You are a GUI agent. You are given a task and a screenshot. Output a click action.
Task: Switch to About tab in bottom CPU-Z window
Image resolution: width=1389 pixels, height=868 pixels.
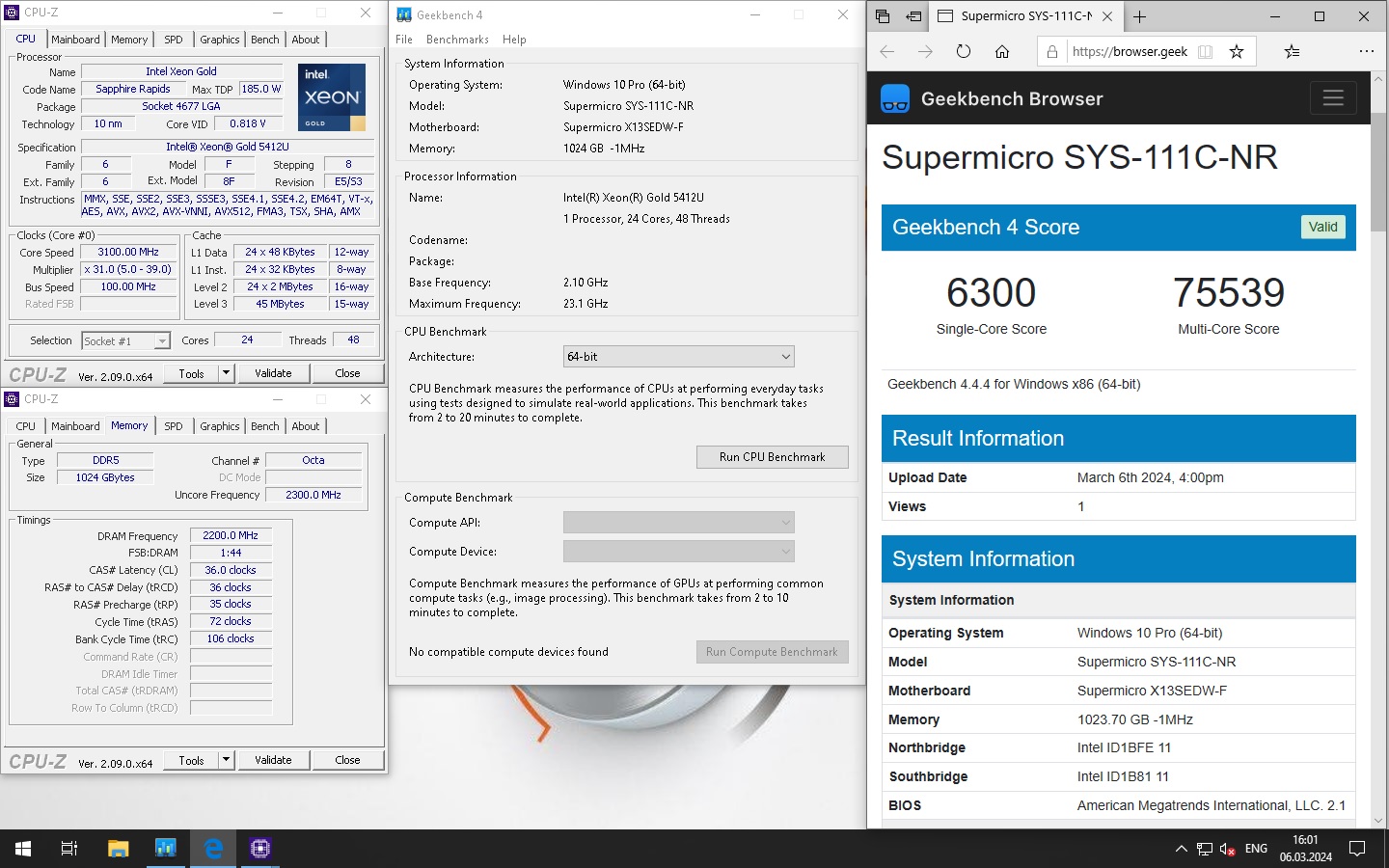click(306, 426)
